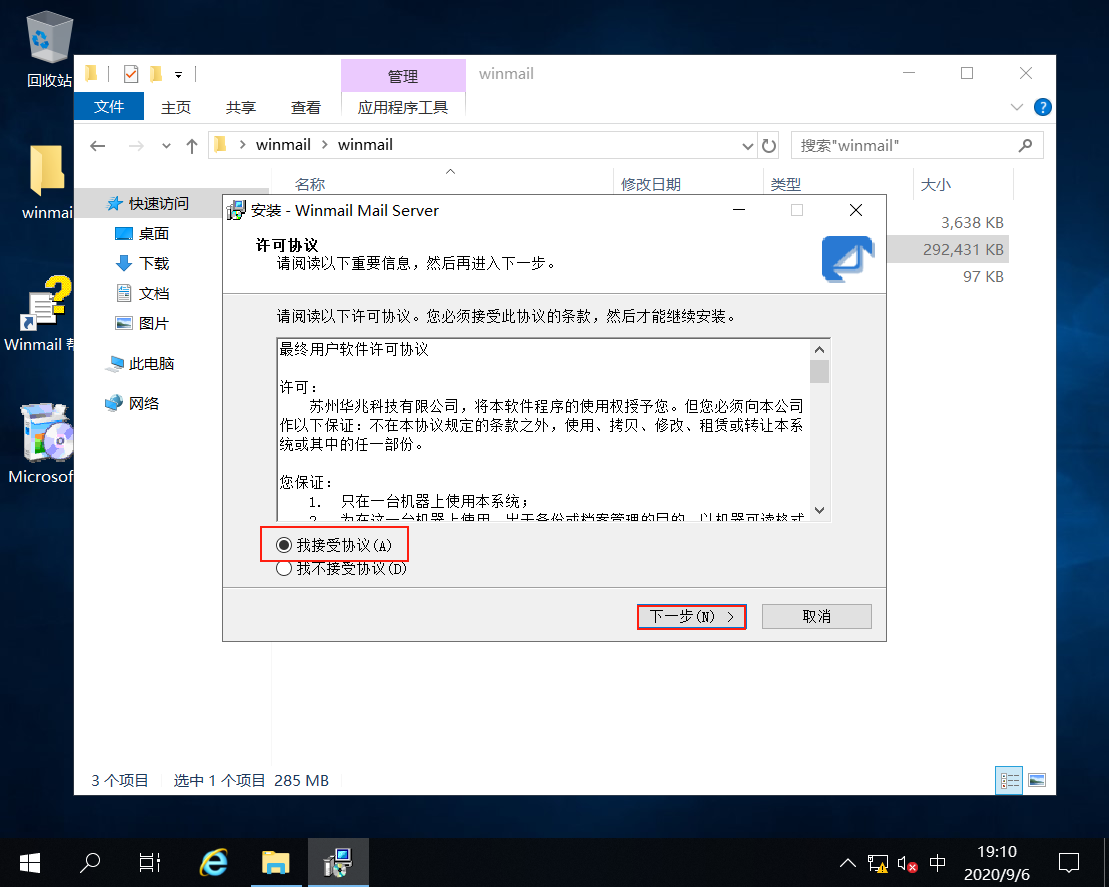Select 图片 in navigation pane
The width and height of the screenshot is (1109, 887).
tap(153, 323)
